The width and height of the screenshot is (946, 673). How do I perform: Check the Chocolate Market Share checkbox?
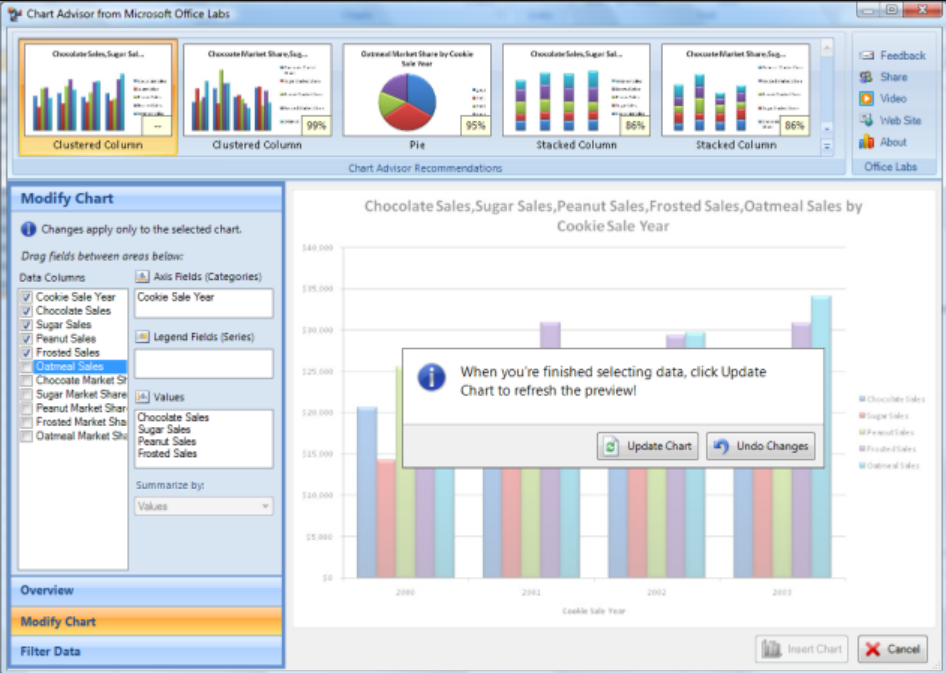coord(27,381)
